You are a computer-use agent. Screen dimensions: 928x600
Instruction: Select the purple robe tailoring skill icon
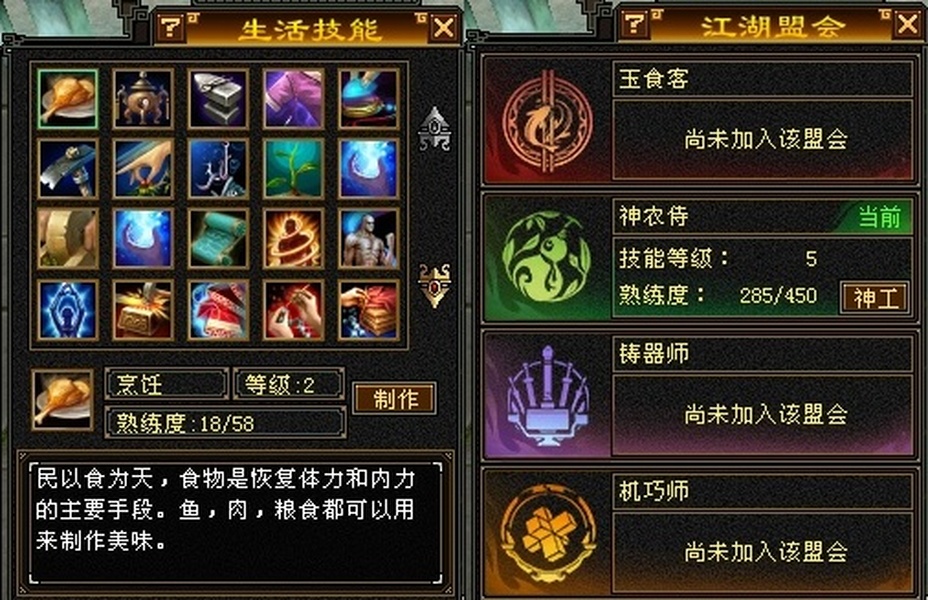tap(294, 99)
